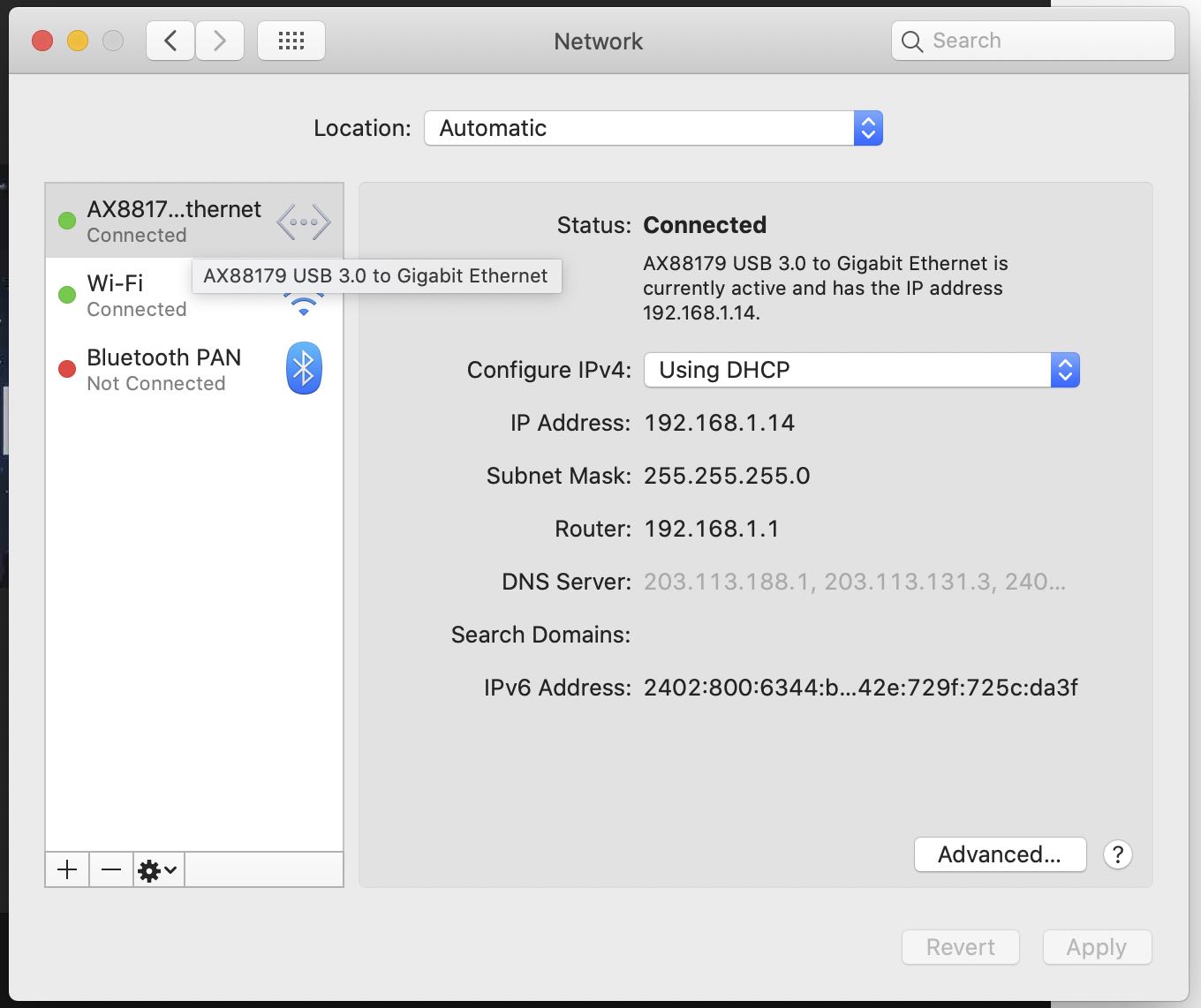Click the Apply button
Screen dimensions: 1201x1008
[1097, 947]
